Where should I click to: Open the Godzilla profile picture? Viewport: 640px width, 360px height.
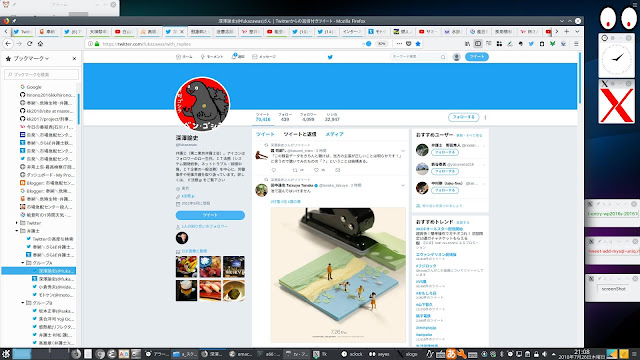[202, 104]
